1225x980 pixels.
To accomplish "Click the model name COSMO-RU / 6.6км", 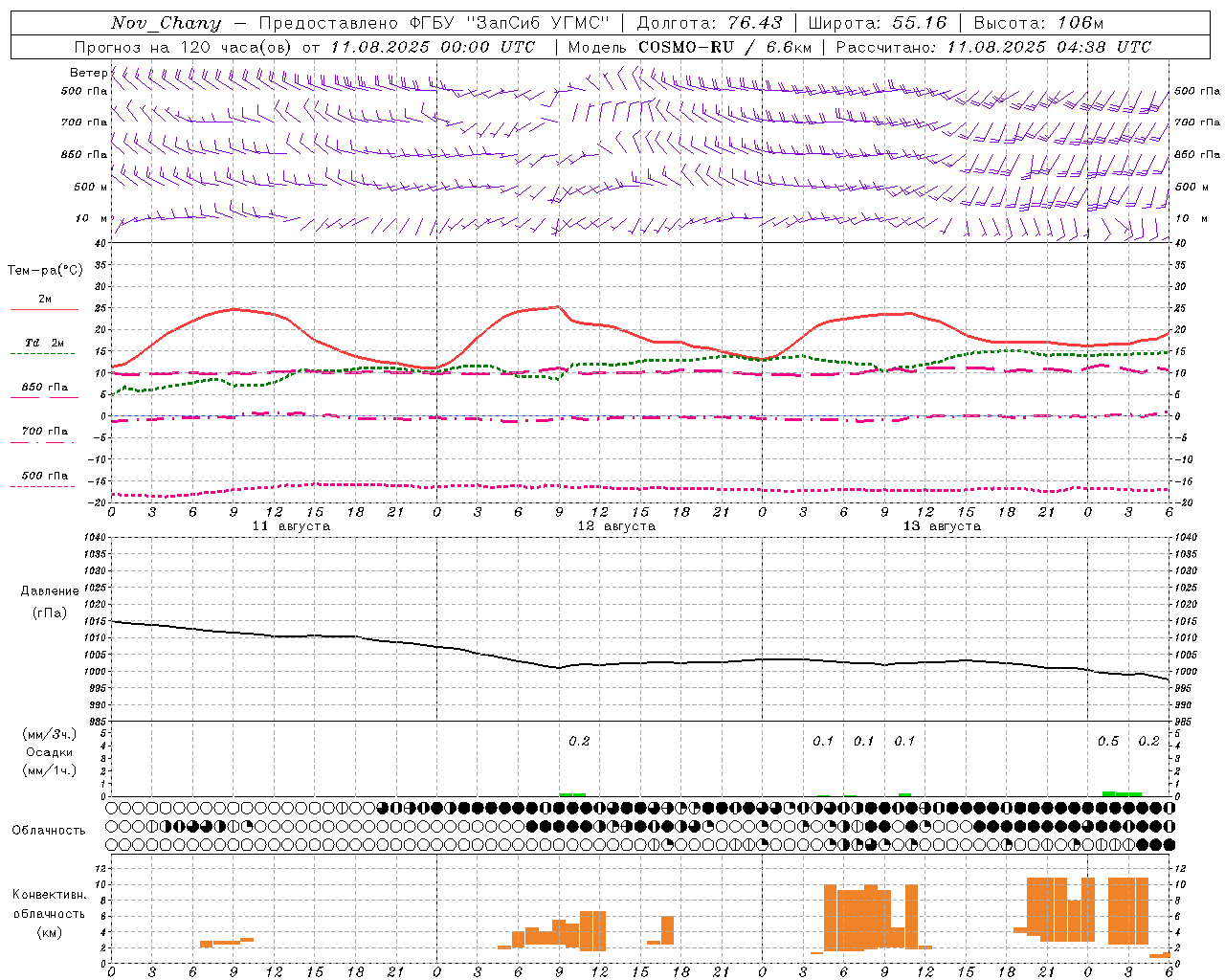I will [x=724, y=47].
